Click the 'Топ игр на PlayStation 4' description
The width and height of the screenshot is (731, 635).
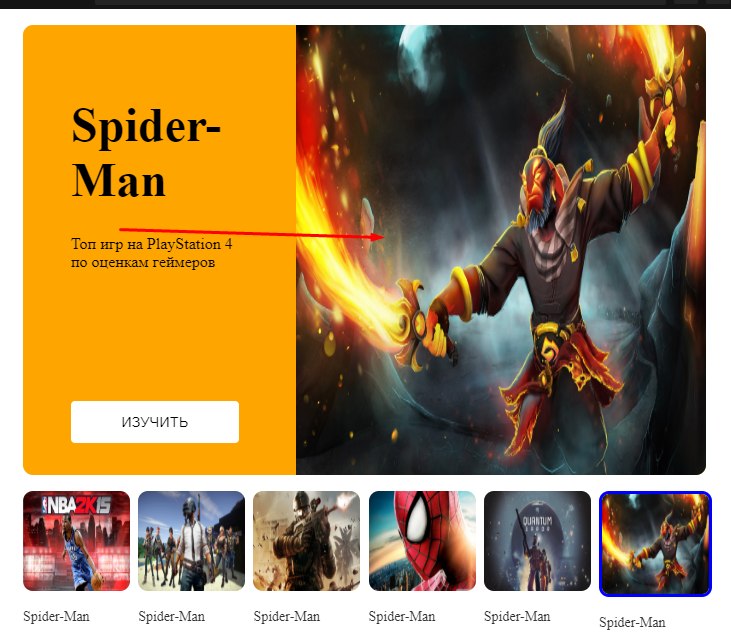pyautogui.click(x=152, y=253)
